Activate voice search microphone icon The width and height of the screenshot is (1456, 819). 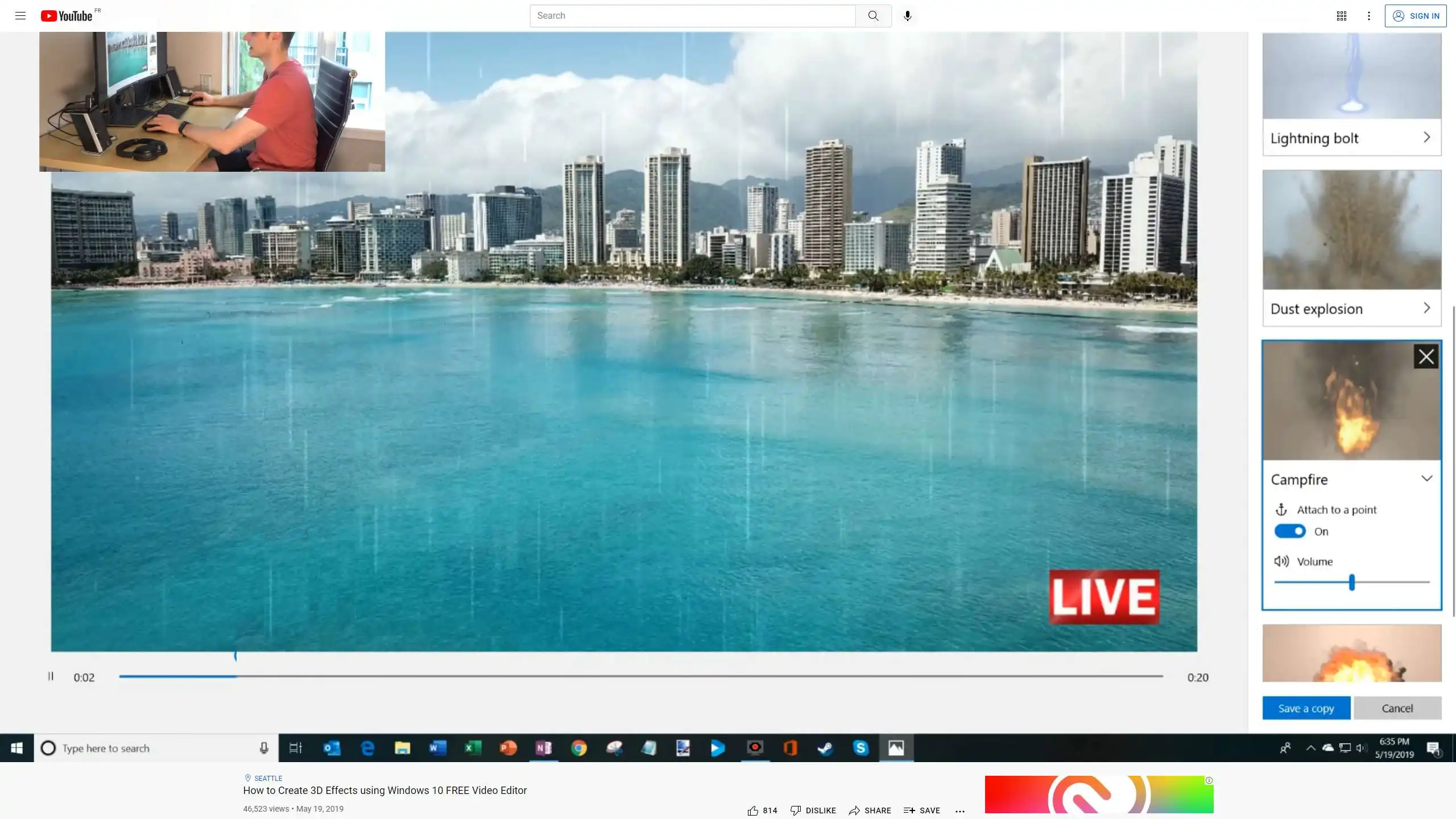[x=907, y=16]
